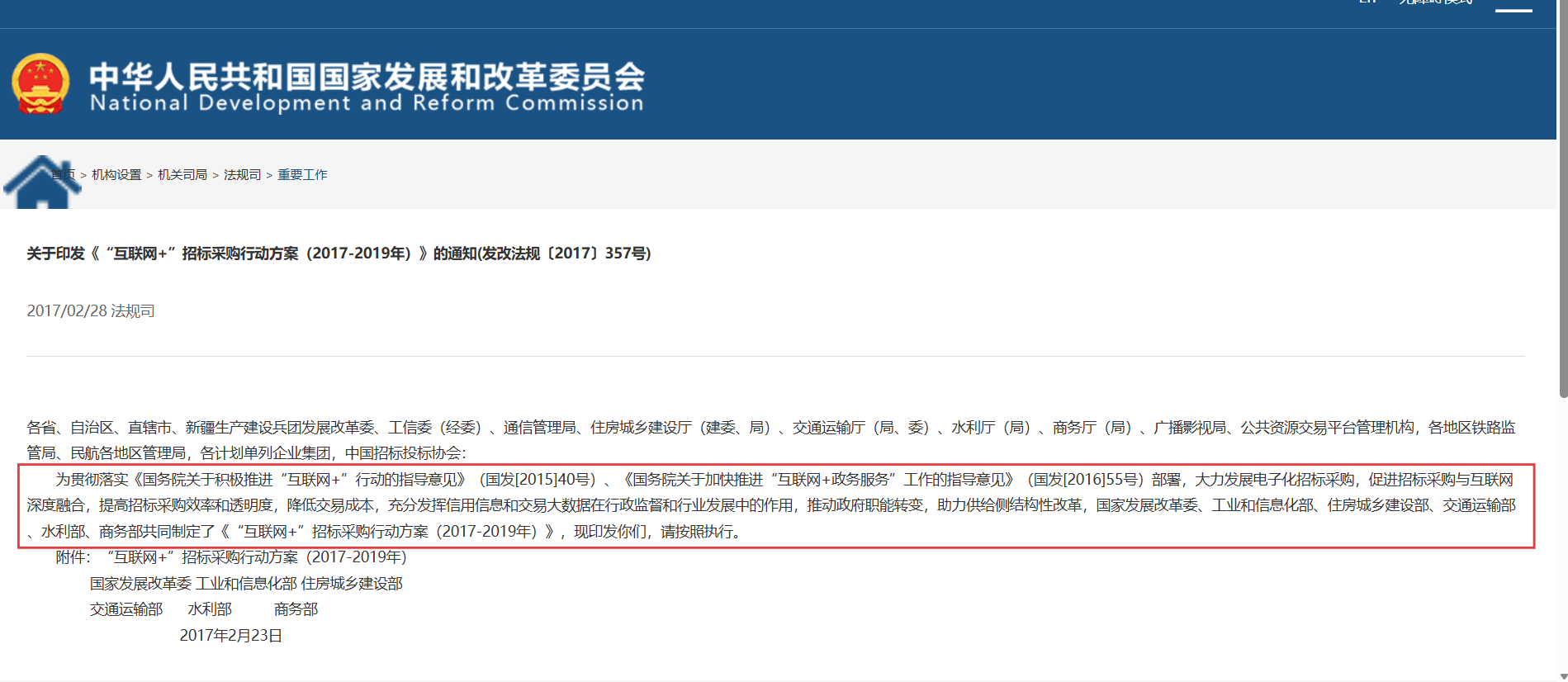Open the 机关司局 breadcrumb link
This screenshot has width=1568, height=682.
pyautogui.click(x=182, y=175)
